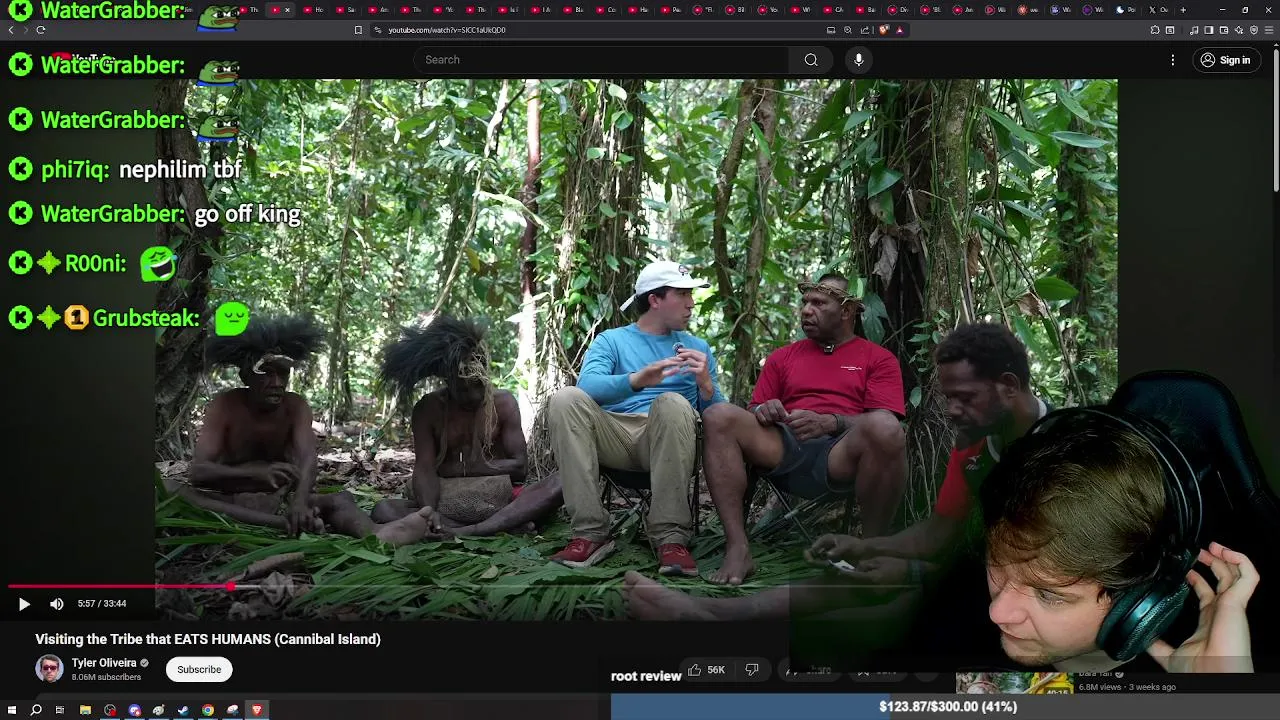Toggle the browser sidebar panel icon
1280x720 pixels.
coord(1209,30)
